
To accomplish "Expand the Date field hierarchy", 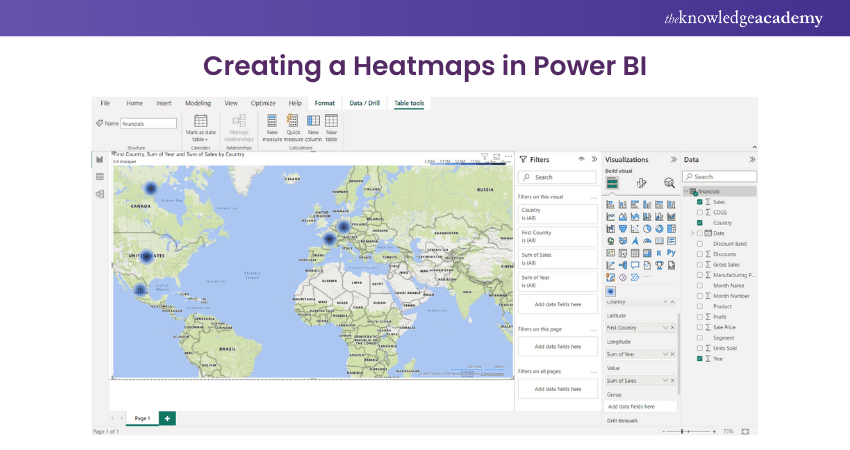I will point(691,233).
